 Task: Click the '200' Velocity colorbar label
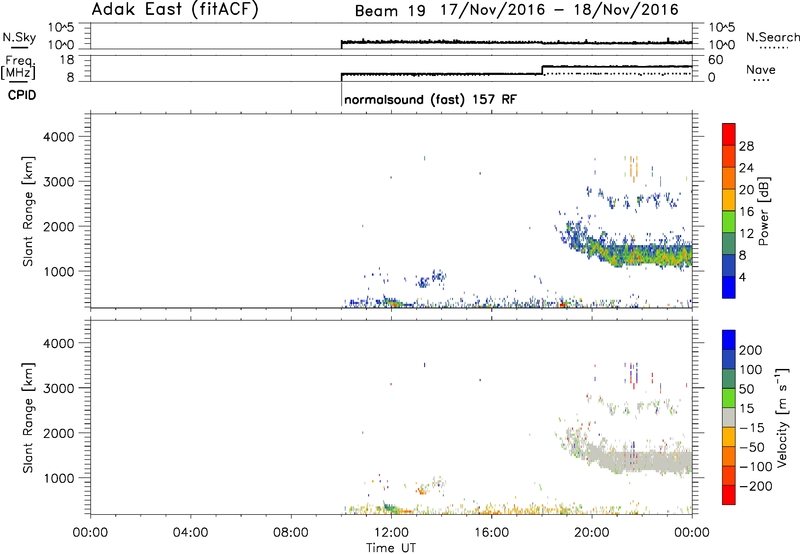pyautogui.click(x=751, y=350)
